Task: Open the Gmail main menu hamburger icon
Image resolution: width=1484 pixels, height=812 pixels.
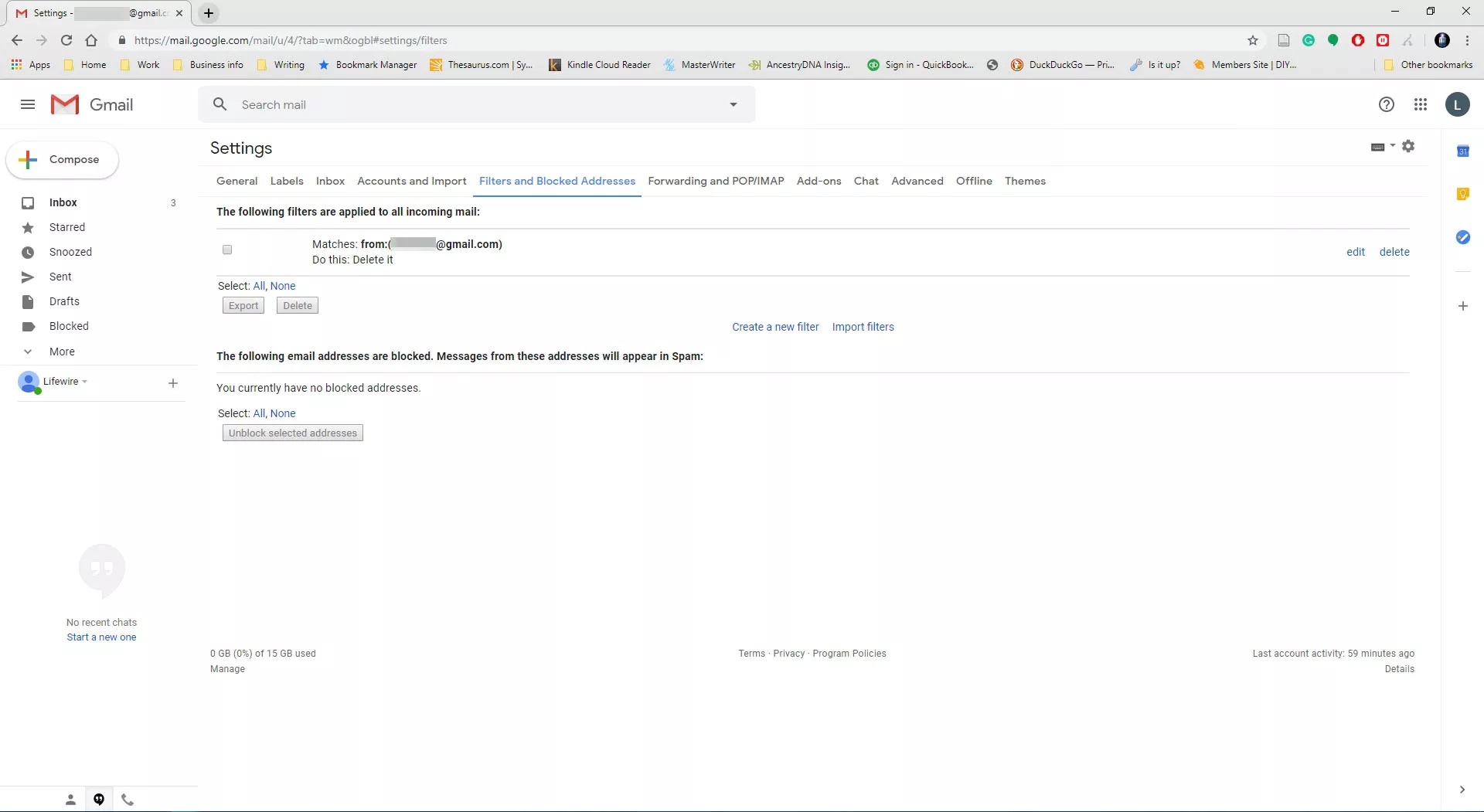Action: click(28, 104)
